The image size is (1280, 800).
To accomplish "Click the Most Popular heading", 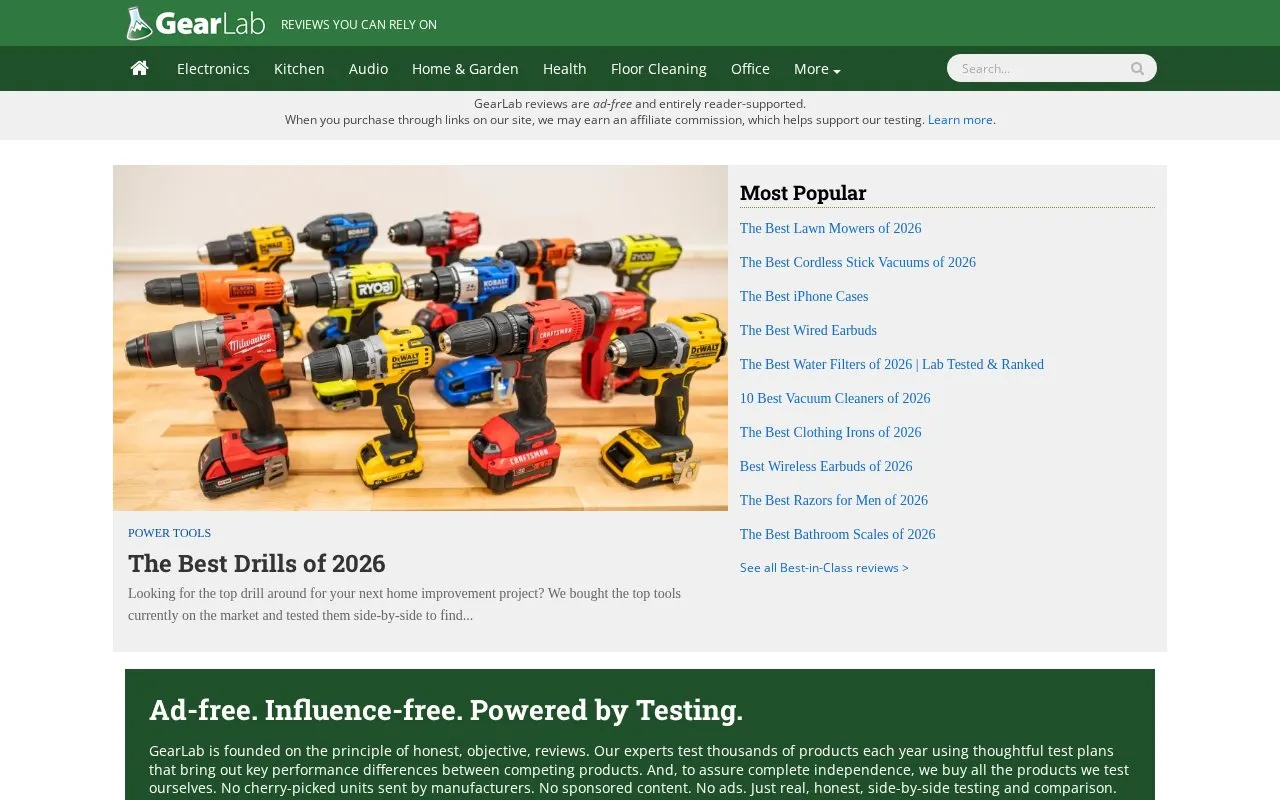I will 803,192.
